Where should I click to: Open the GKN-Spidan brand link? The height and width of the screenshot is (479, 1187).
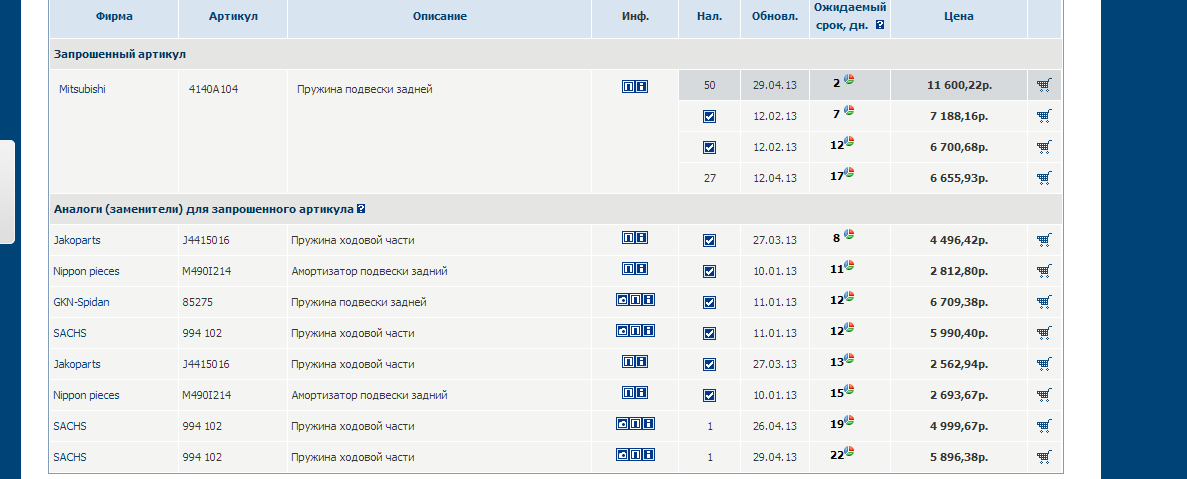[80, 302]
